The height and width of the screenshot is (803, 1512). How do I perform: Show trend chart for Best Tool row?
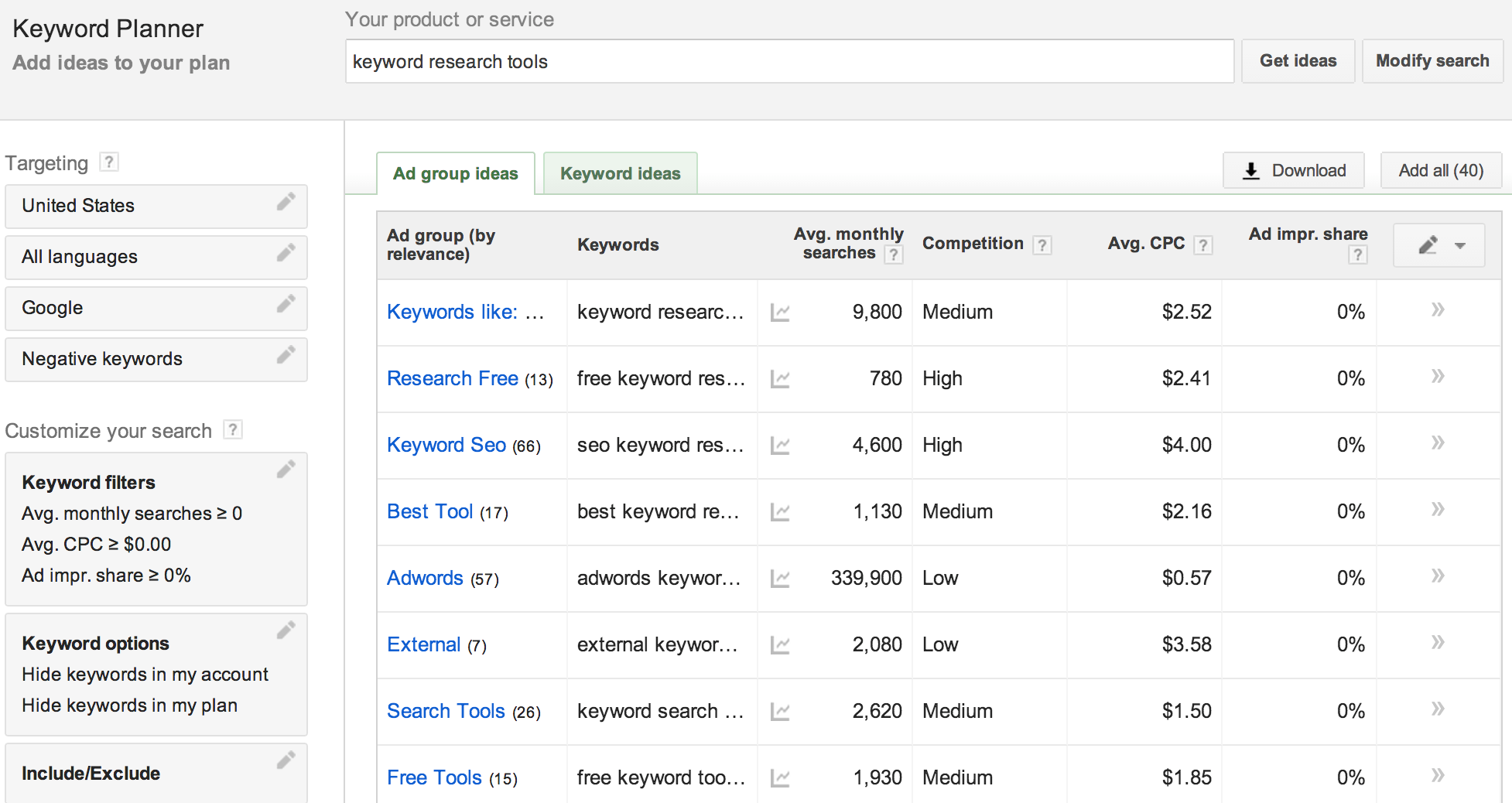pyautogui.click(x=780, y=512)
